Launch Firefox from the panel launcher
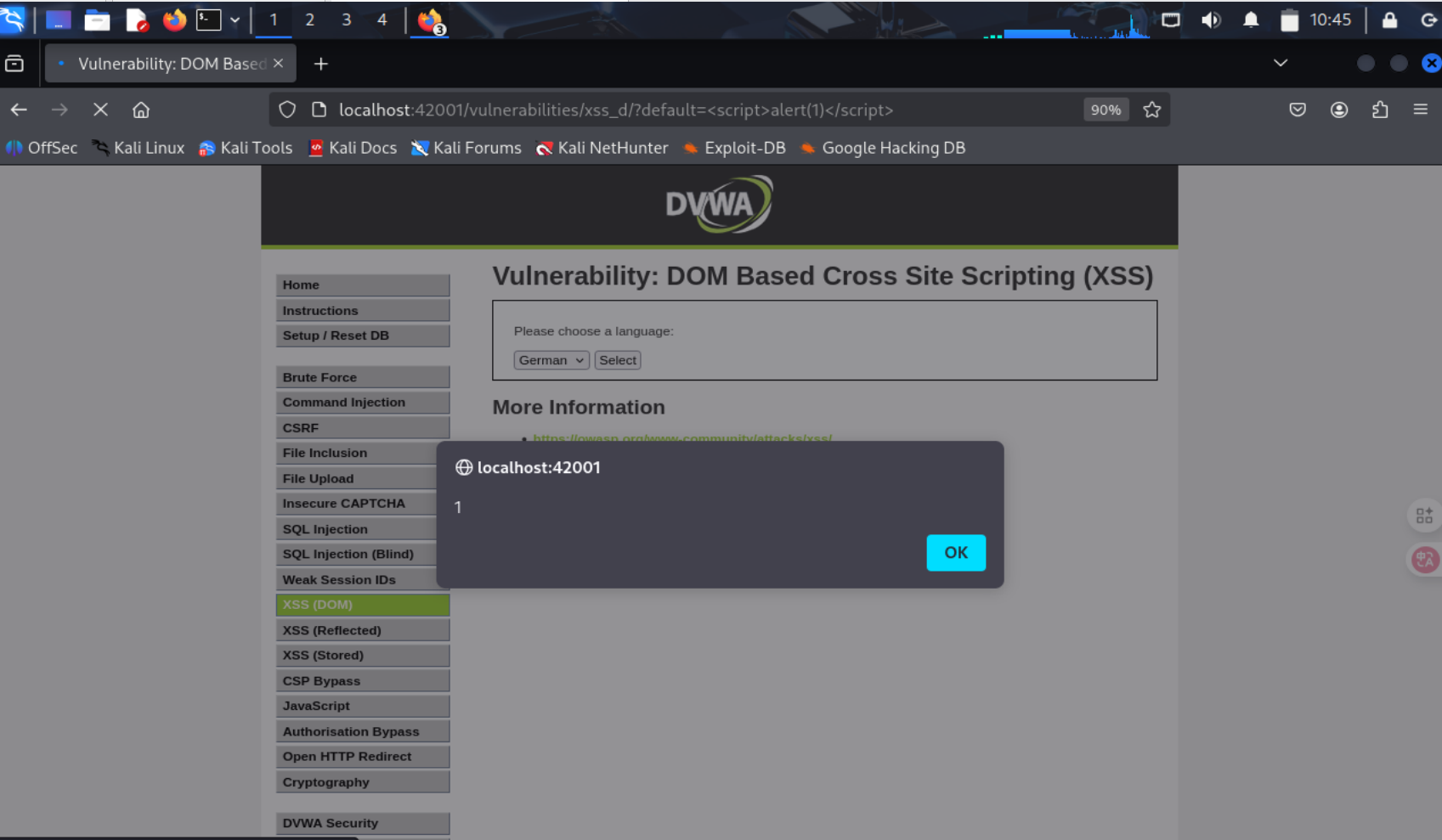 coord(174,20)
